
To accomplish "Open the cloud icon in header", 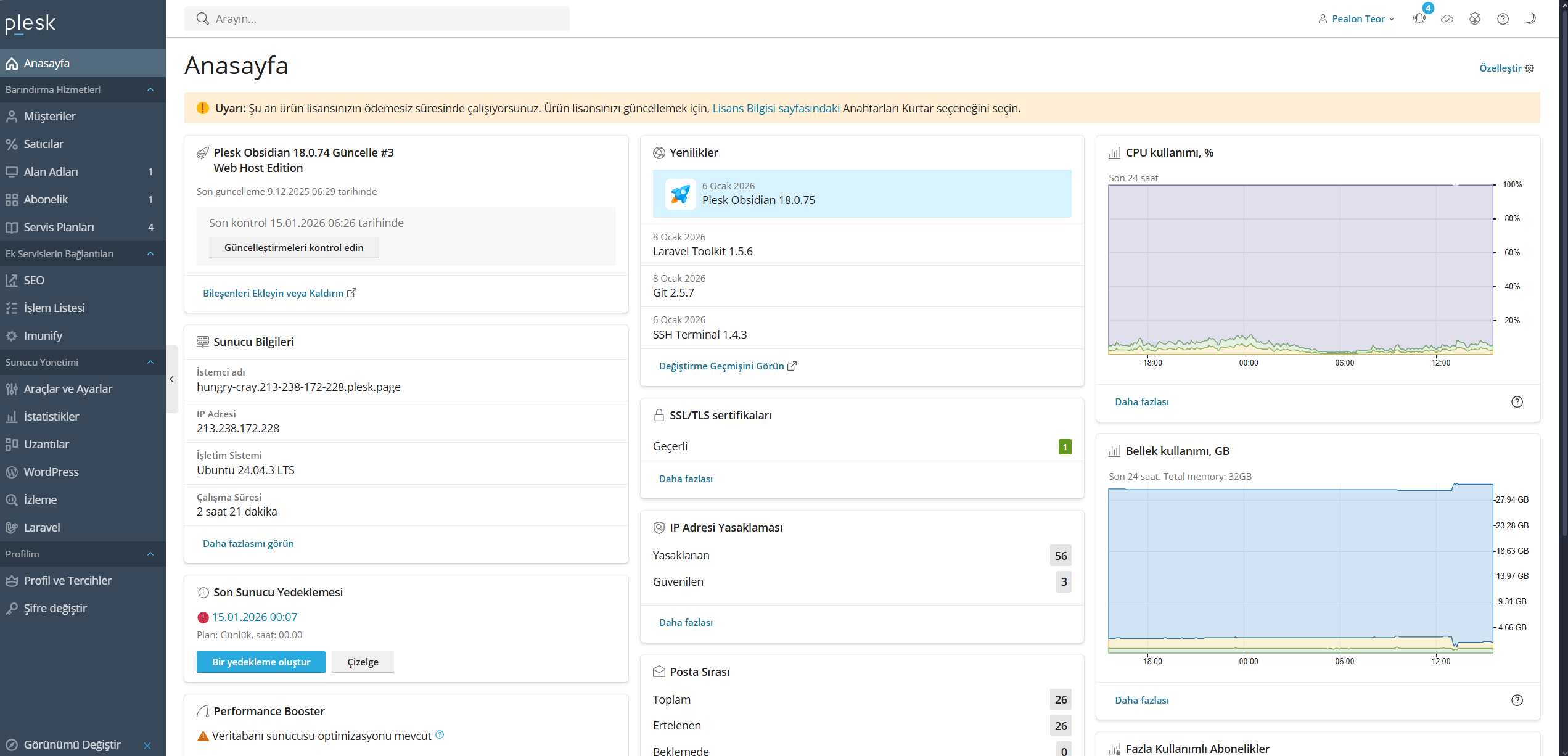I will pos(1447,19).
